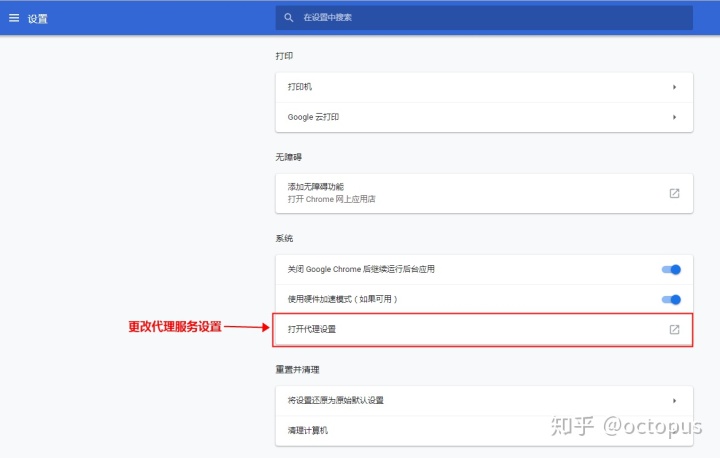The height and width of the screenshot is (458, 720).
Task: Click the 设置 page title
Action: (37, 19)
